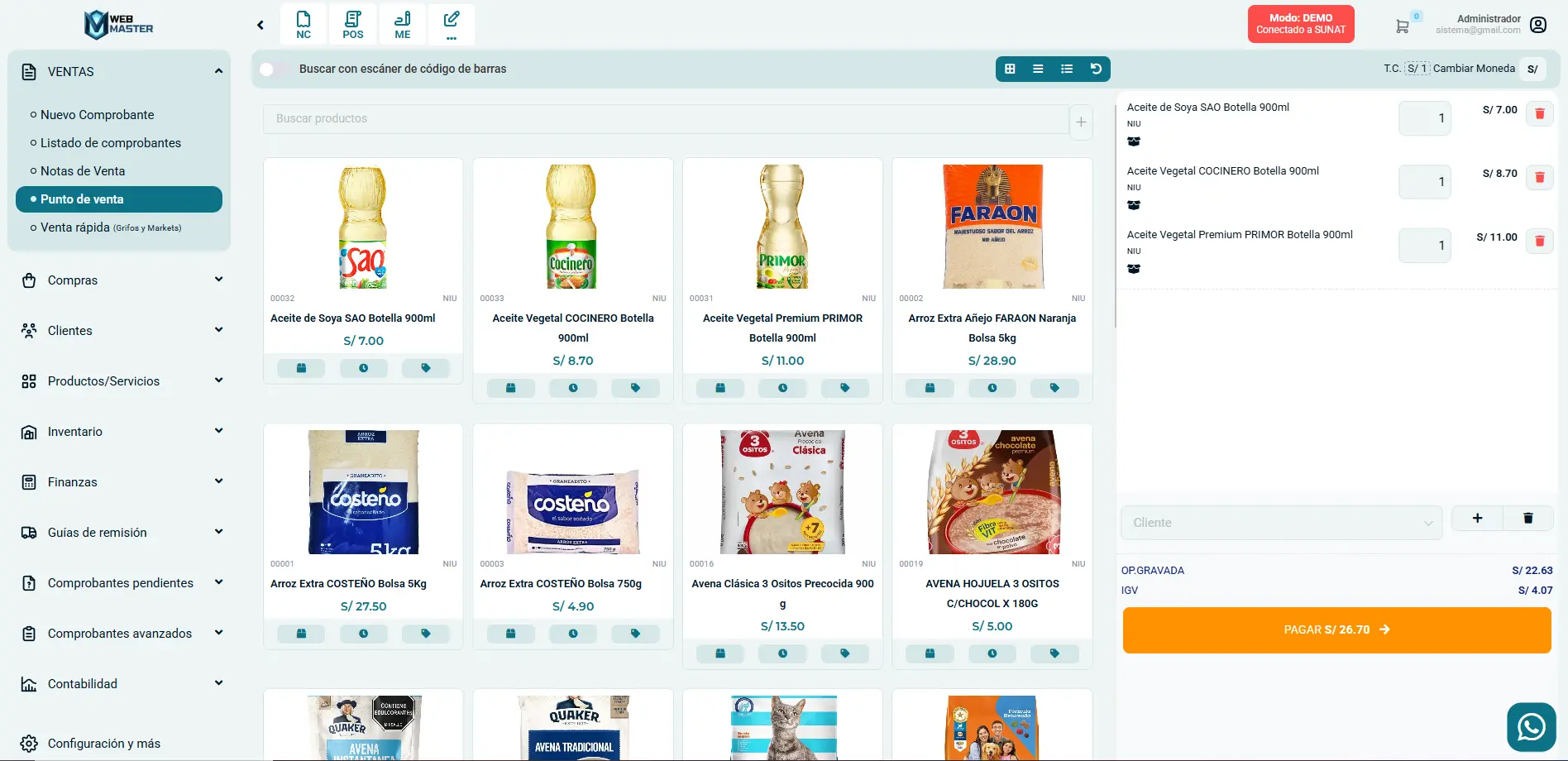Select Punto de venta menu item
1568x761 pixels.
[x=119, y=199]
